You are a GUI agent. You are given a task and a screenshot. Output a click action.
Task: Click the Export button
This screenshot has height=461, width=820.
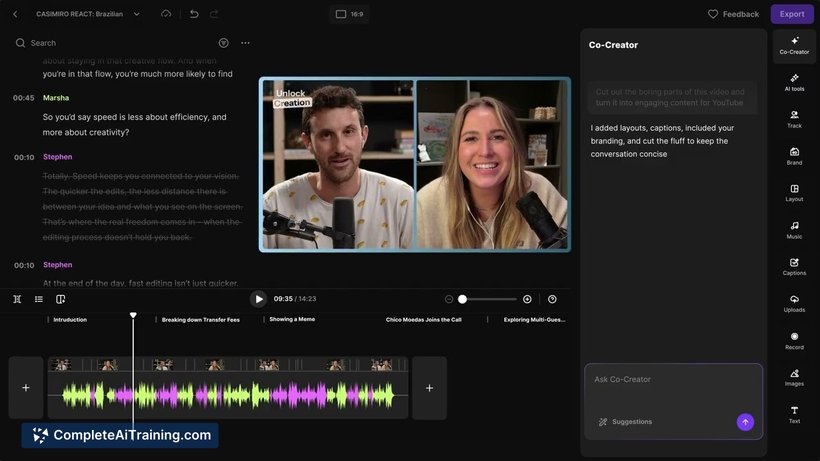click(792, 14)
